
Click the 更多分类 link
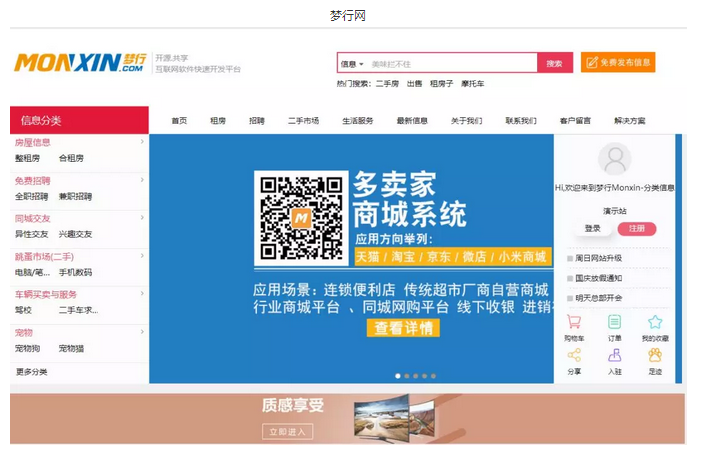[x=31, y=372]
